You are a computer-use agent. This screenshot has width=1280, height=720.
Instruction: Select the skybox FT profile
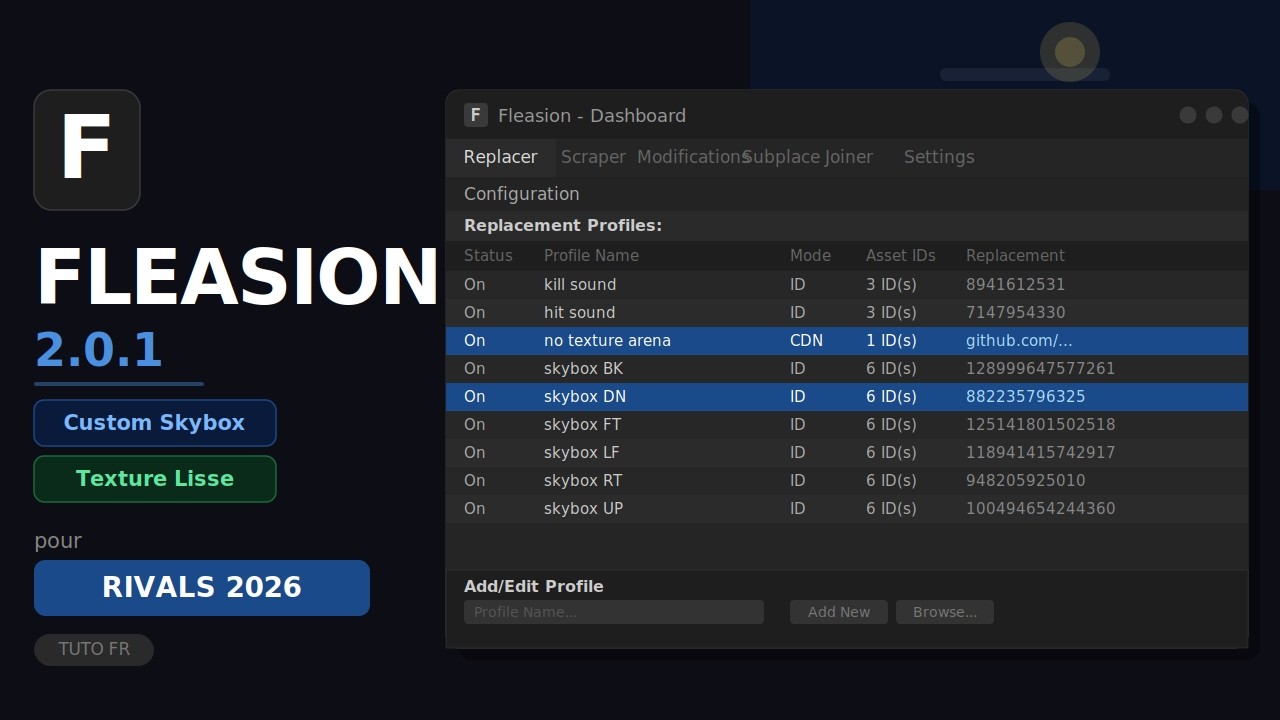pos(847,425)
